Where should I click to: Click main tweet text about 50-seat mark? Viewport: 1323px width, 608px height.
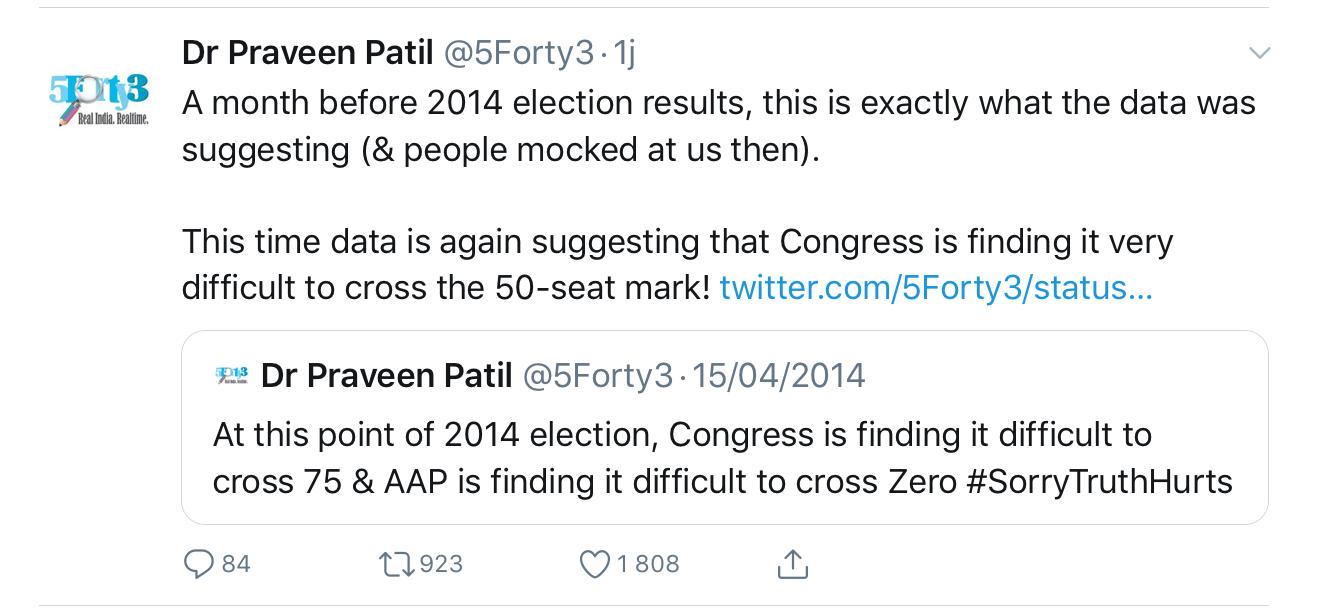coord(677,265)
